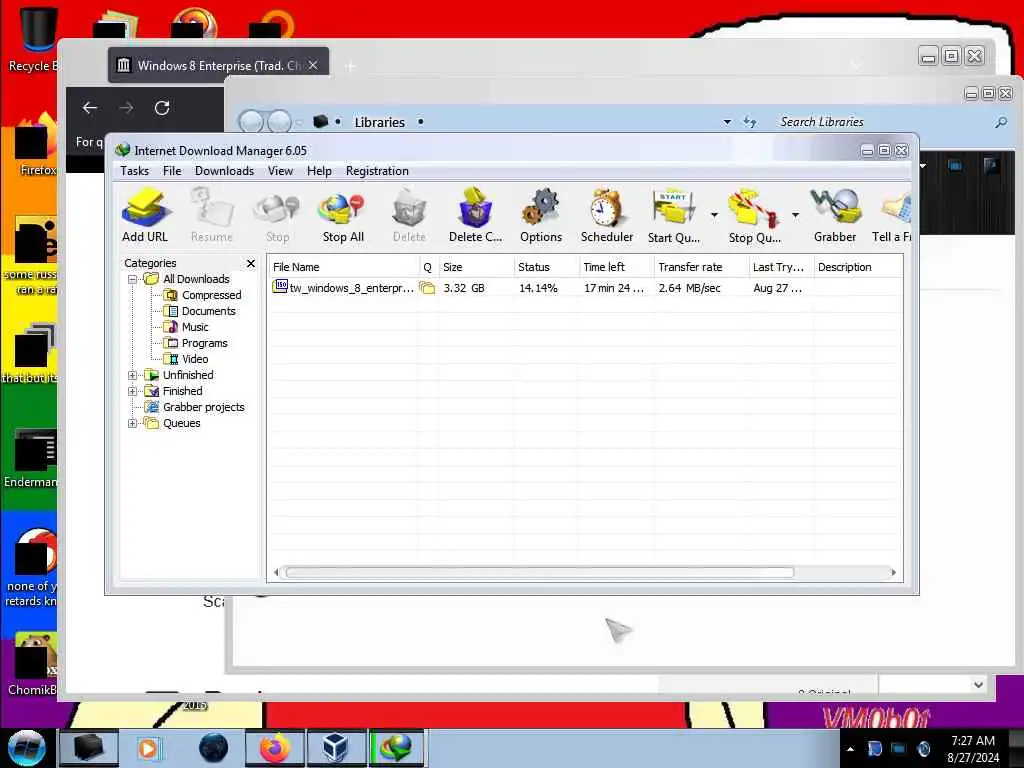The height and width of the screenshot is (768, 1024).
Task: Sort by Time left column header
Action: tap(616, 267)
